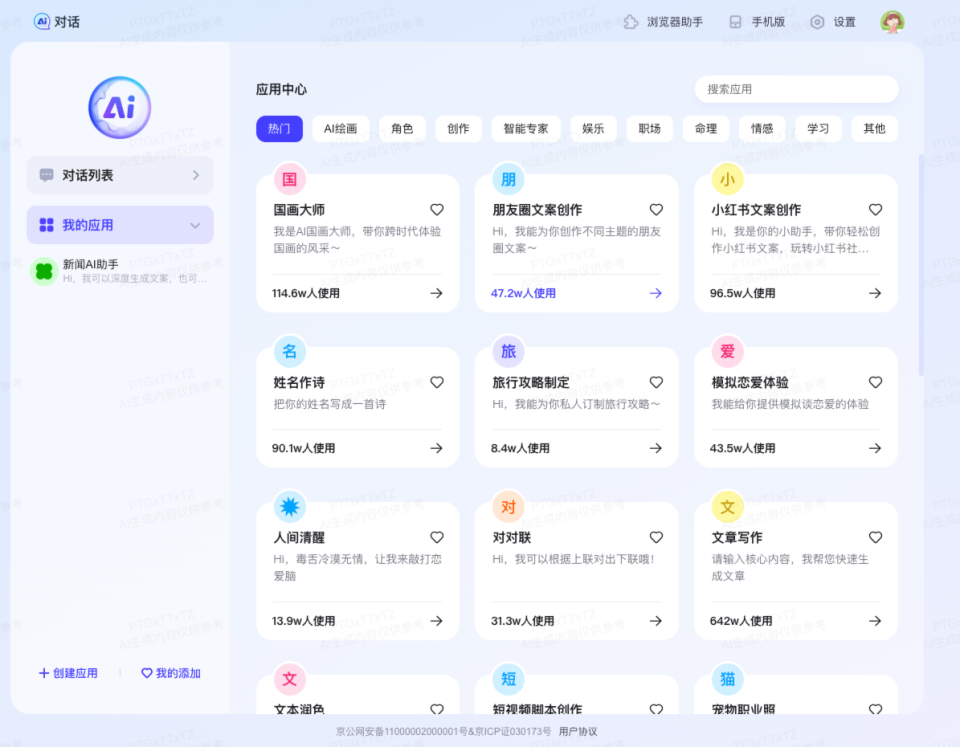The image size is (960, 747).
Task: Click the 642w人使用 usage count
Action: click(741, 621)
